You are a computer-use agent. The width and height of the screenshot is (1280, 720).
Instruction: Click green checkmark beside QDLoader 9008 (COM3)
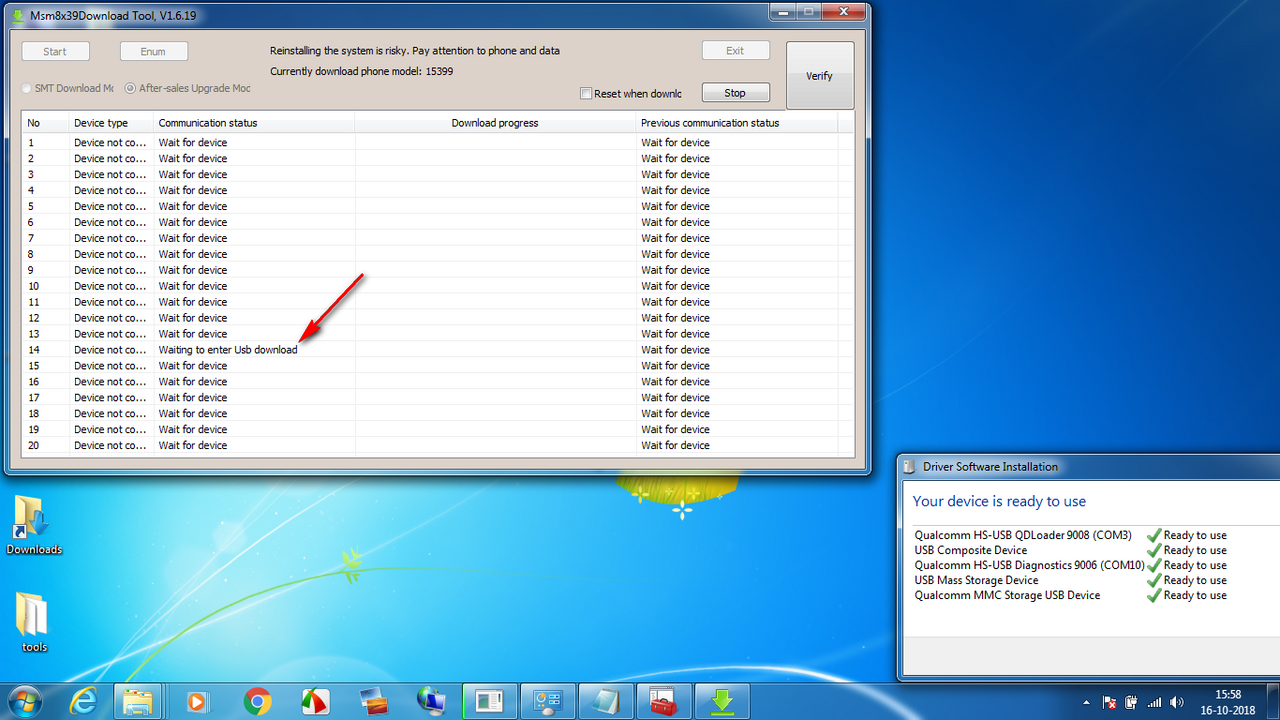coord(1154,535)
